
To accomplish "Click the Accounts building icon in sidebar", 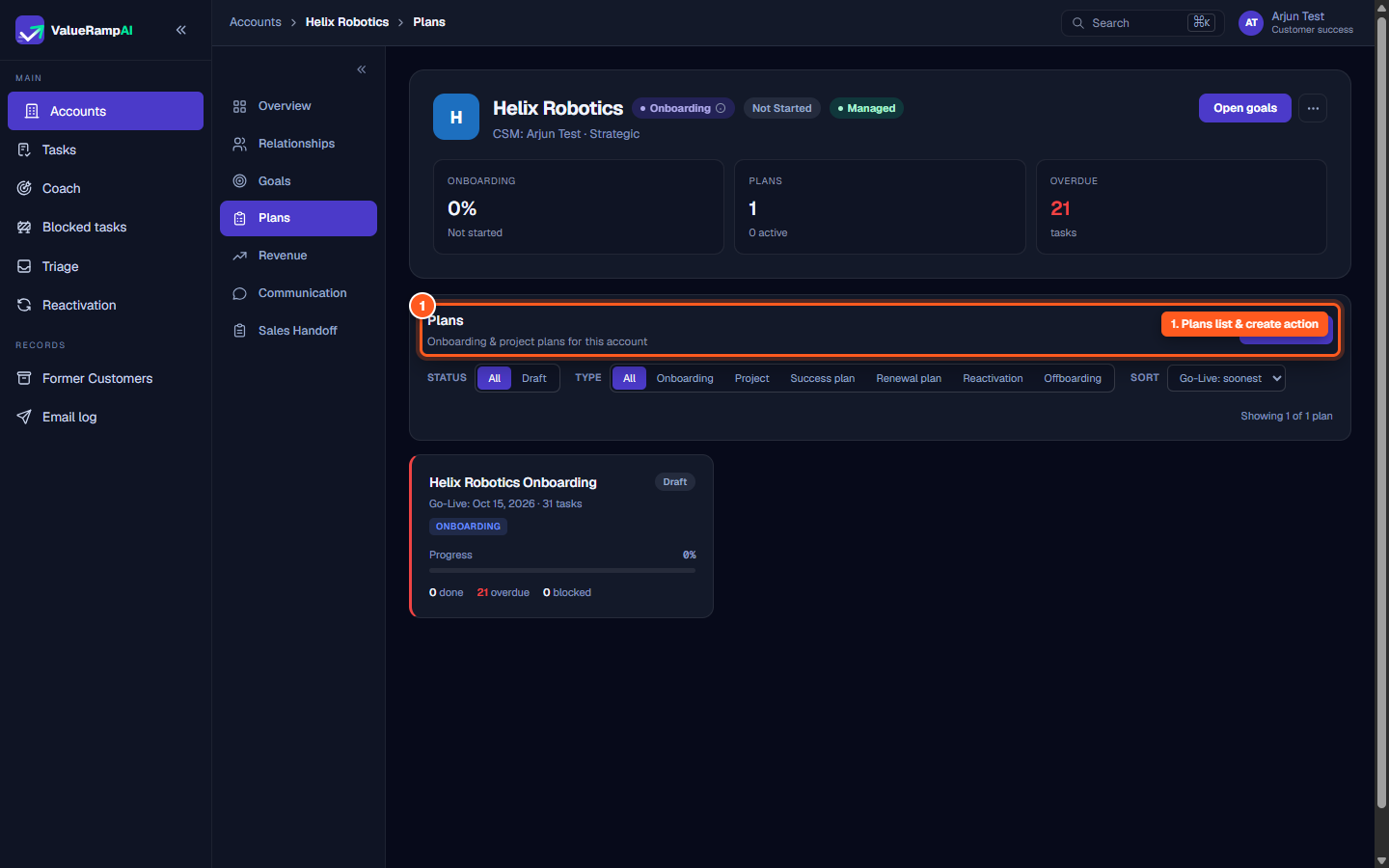I will [32, 111].
